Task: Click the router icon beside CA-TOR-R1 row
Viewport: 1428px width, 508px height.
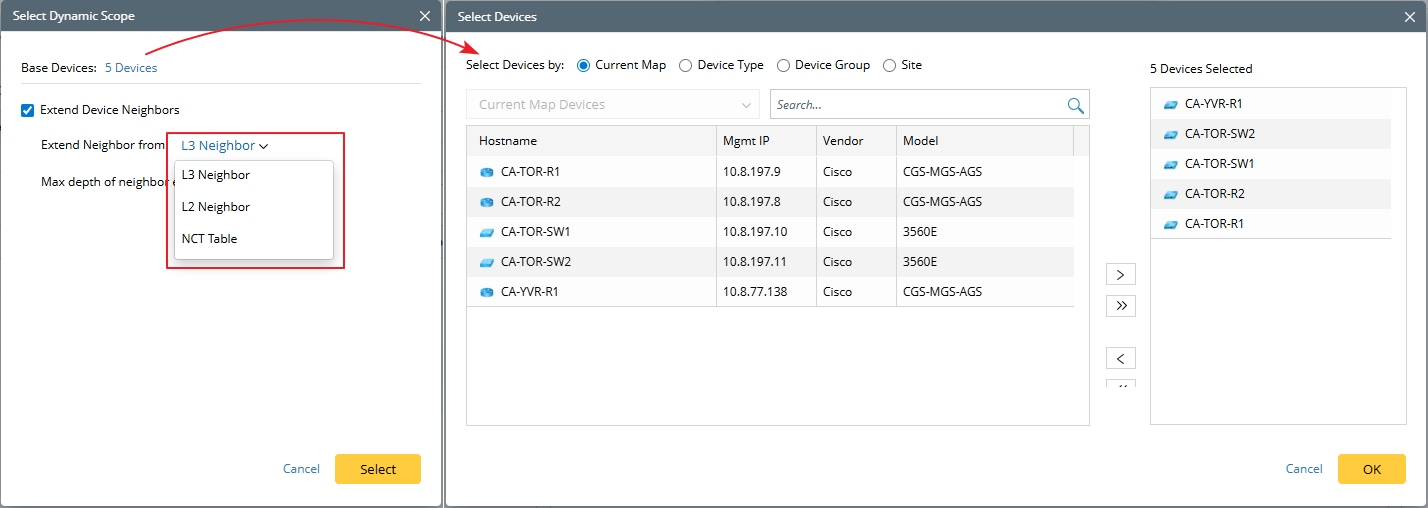Action: pos(487,172)
